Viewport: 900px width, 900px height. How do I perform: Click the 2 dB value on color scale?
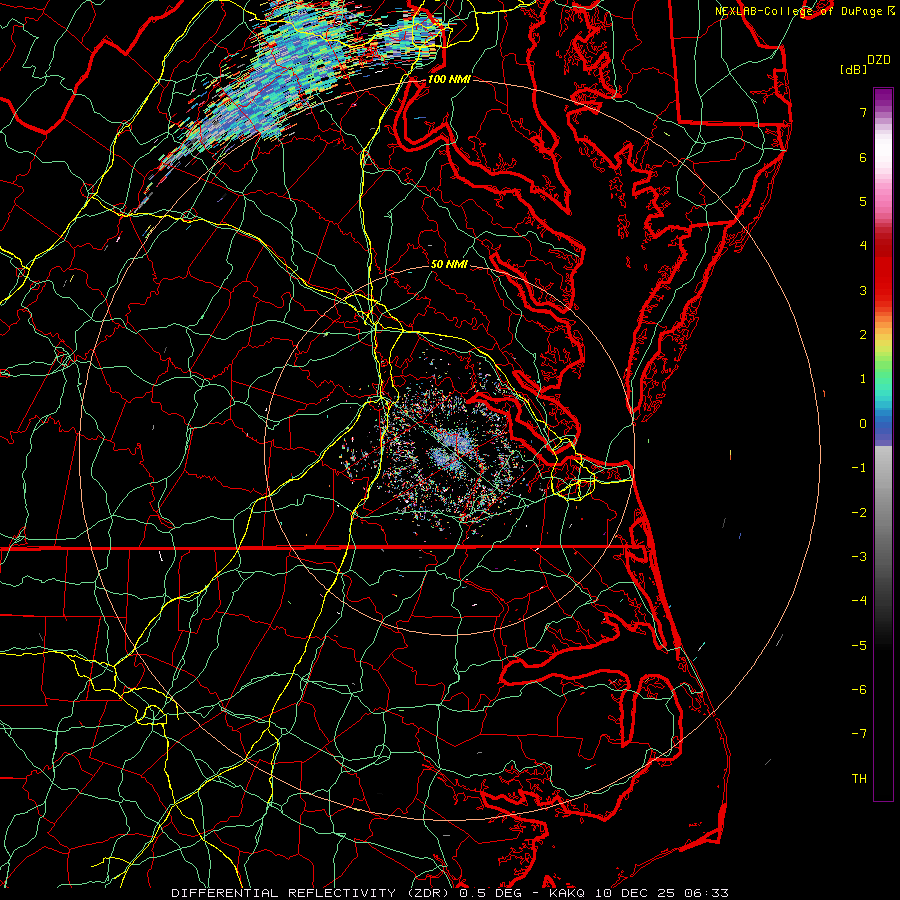863,335
